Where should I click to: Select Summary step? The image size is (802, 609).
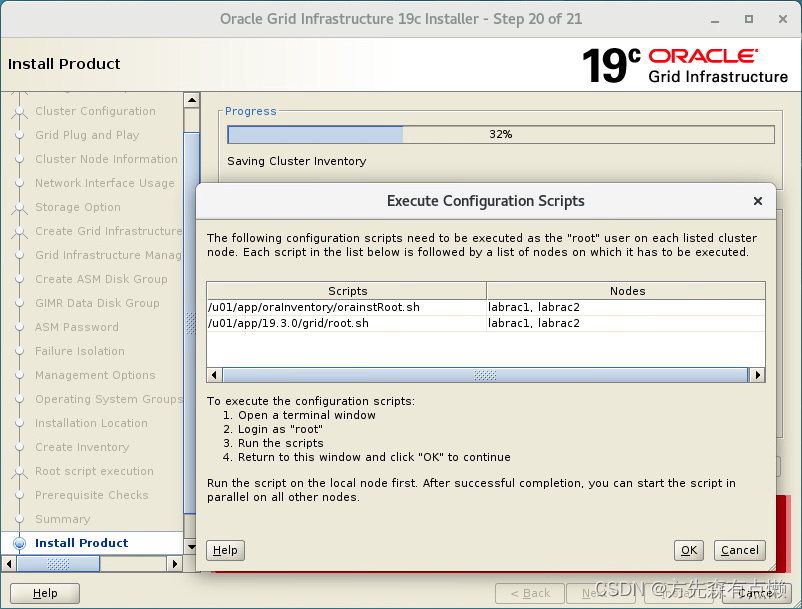[62, 520]
